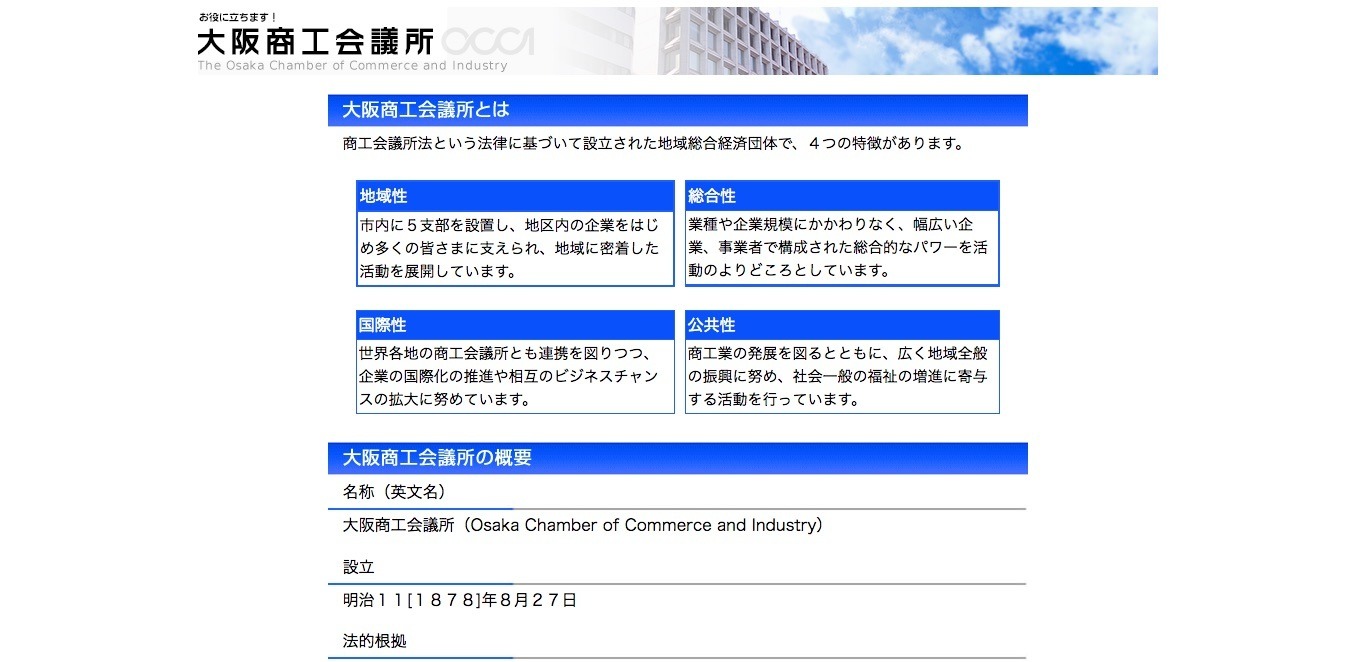Click the Osaka Chamber of Commerce and Industry text
This screenshot has height=662, width=1358.
tap(581, 525)
